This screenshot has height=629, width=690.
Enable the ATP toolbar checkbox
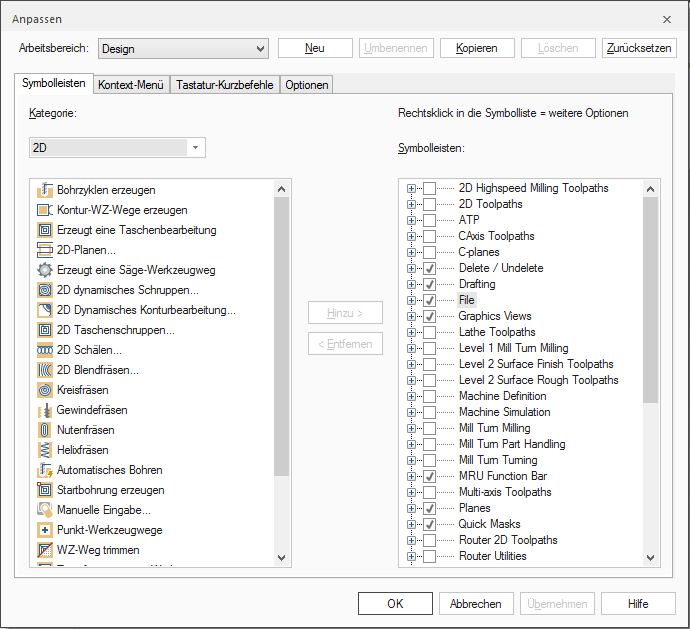coord(429,220)
